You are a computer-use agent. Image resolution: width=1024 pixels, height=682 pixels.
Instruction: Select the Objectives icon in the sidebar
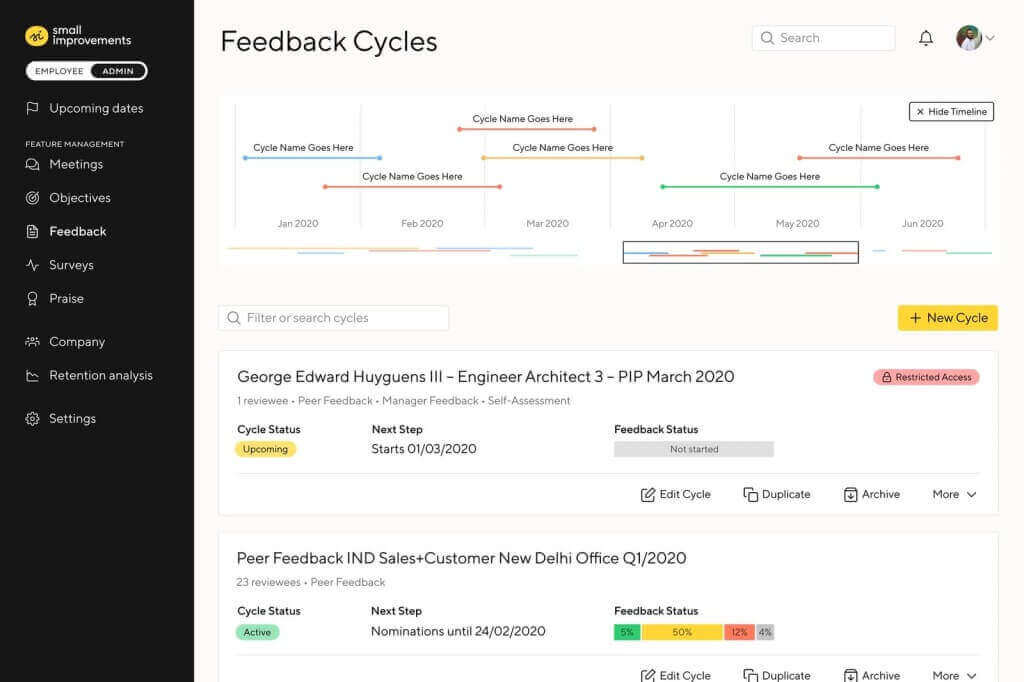click(x=33, y=197)
